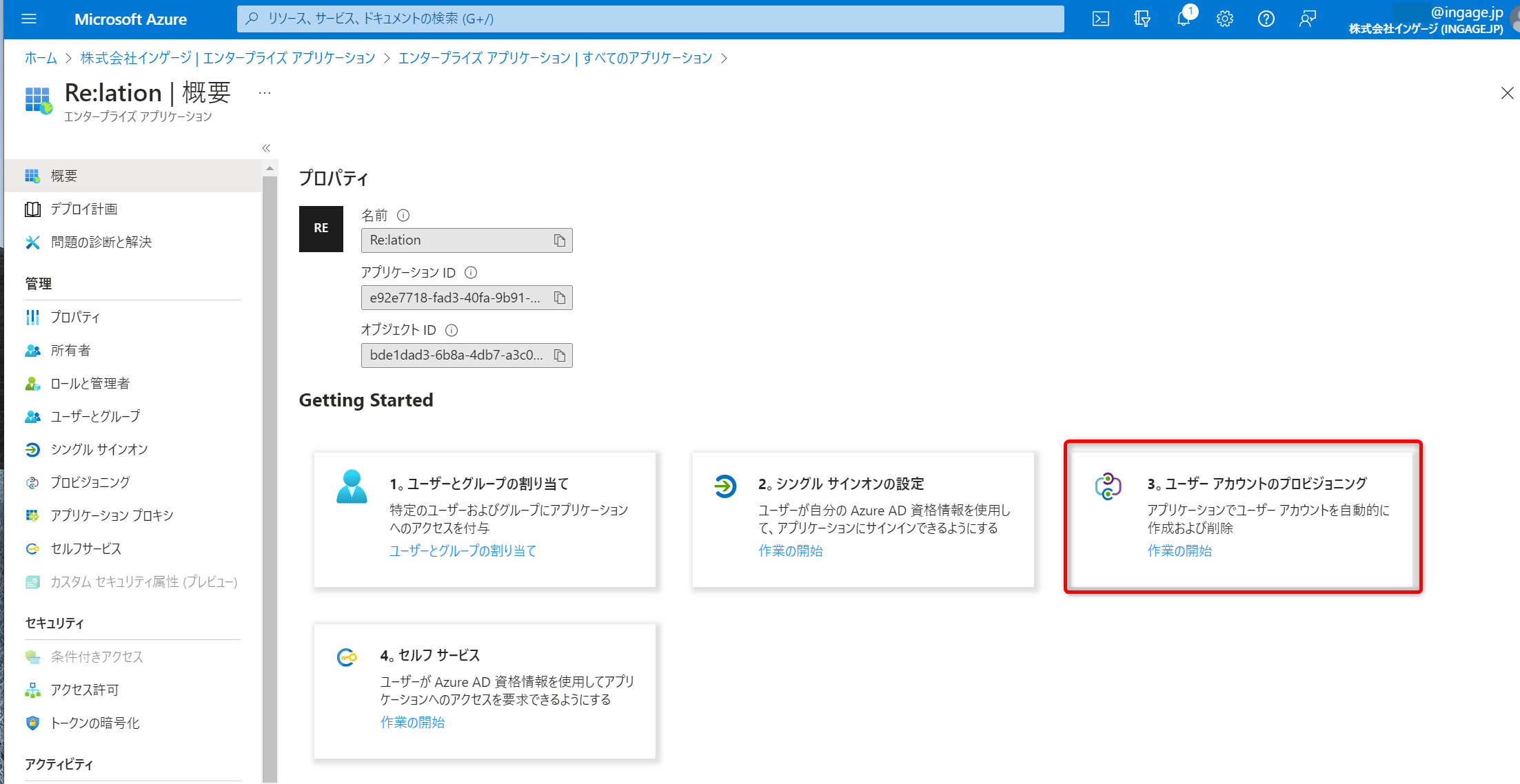Click 作業の開始 under user account provisioning
This screenshot has height=784, width=1520.
pos(1179,551)
